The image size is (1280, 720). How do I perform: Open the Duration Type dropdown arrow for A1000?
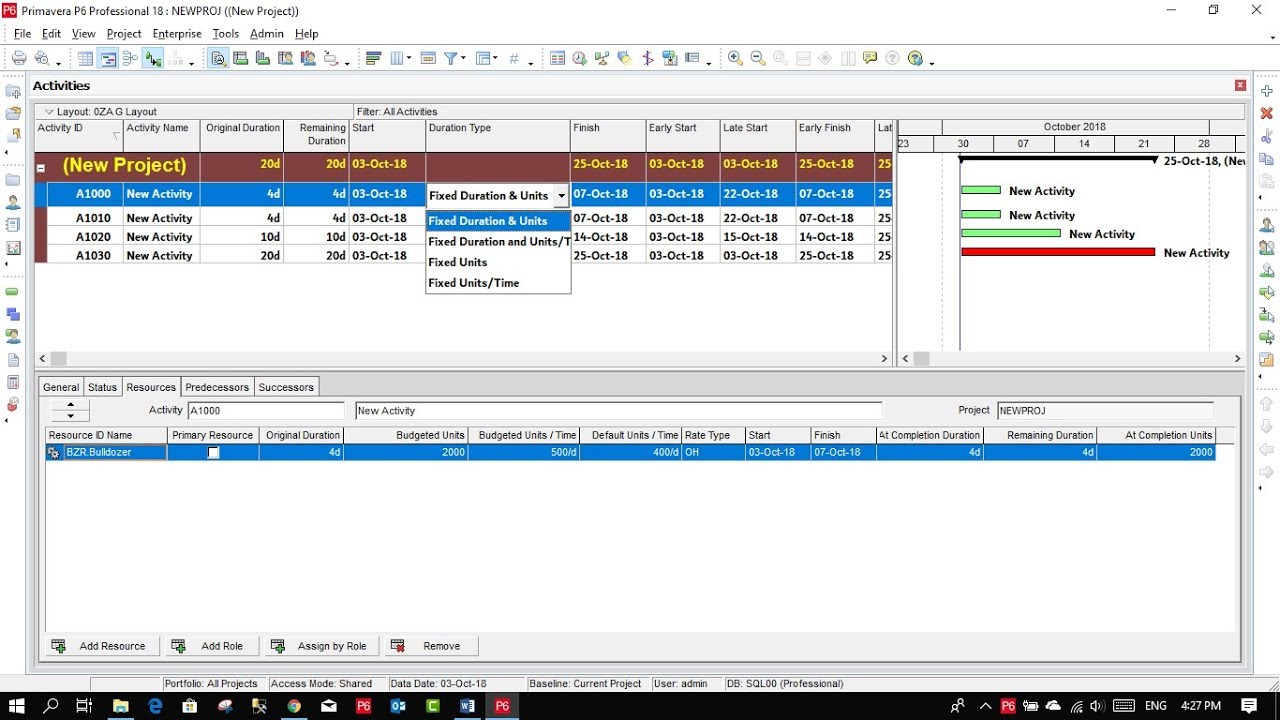[562, 196]
